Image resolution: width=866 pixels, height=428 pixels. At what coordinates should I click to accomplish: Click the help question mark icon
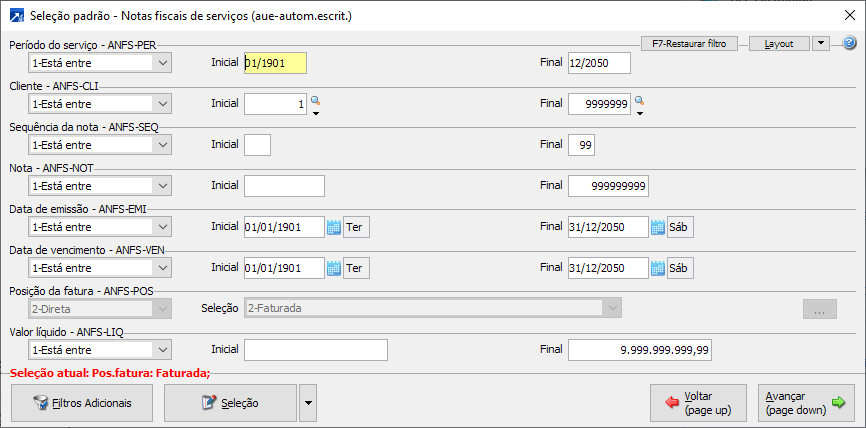pyautogui.click(x=849, y=44)
